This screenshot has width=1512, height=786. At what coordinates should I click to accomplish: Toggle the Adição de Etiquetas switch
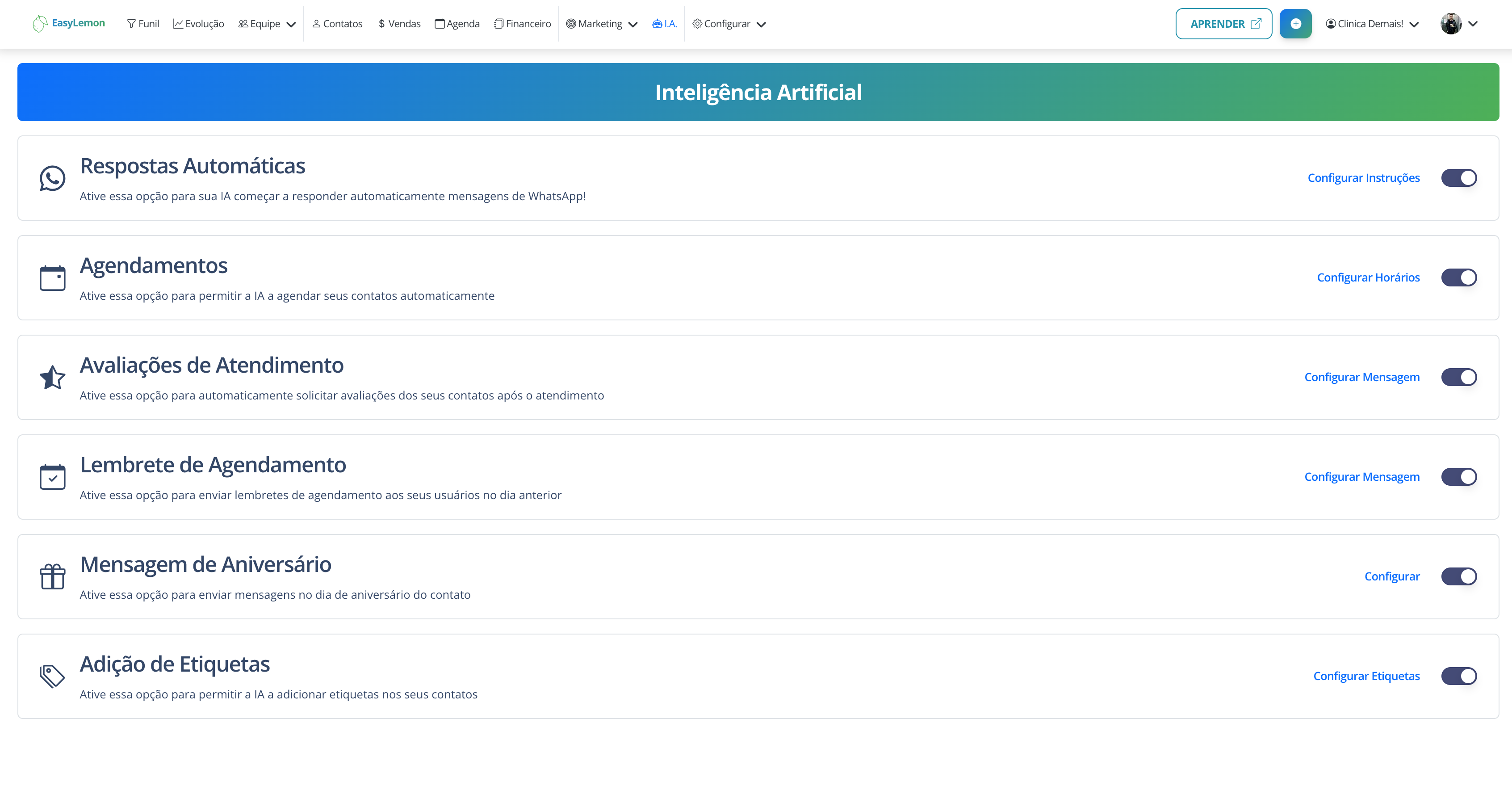tap(1458, 676)
